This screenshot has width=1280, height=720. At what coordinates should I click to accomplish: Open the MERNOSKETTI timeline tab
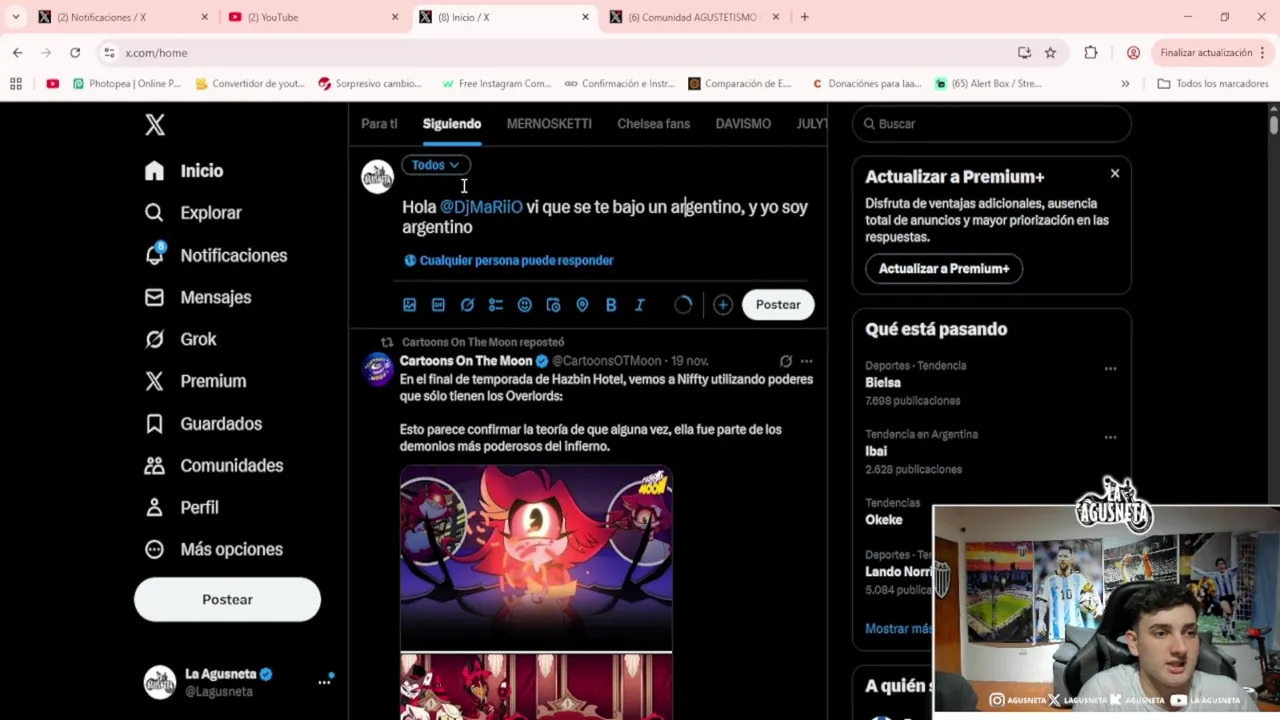pos(549,124)
